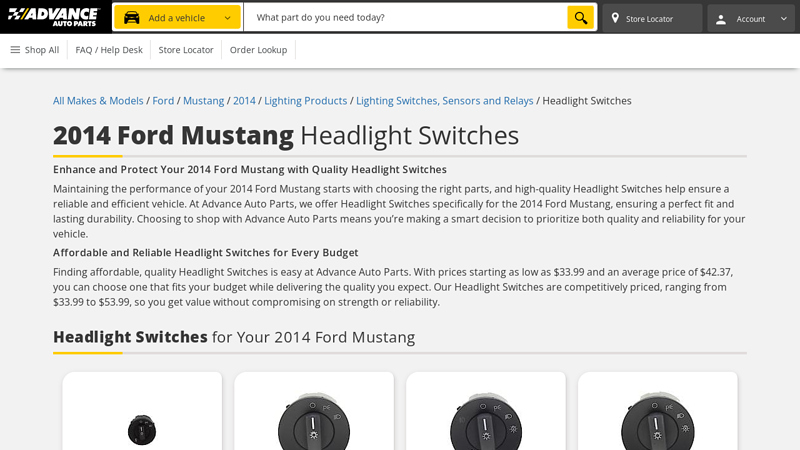Open Order Lookup
Screen dimensions: 800x450
point(258,50)
